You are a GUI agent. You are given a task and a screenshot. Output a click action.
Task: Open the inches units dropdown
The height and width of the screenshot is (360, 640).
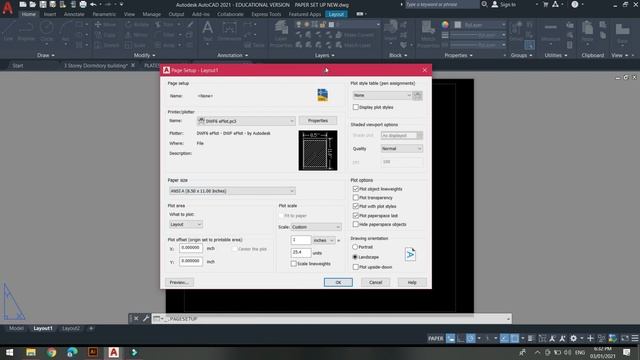pyautogui.click(x=324, y=240)
